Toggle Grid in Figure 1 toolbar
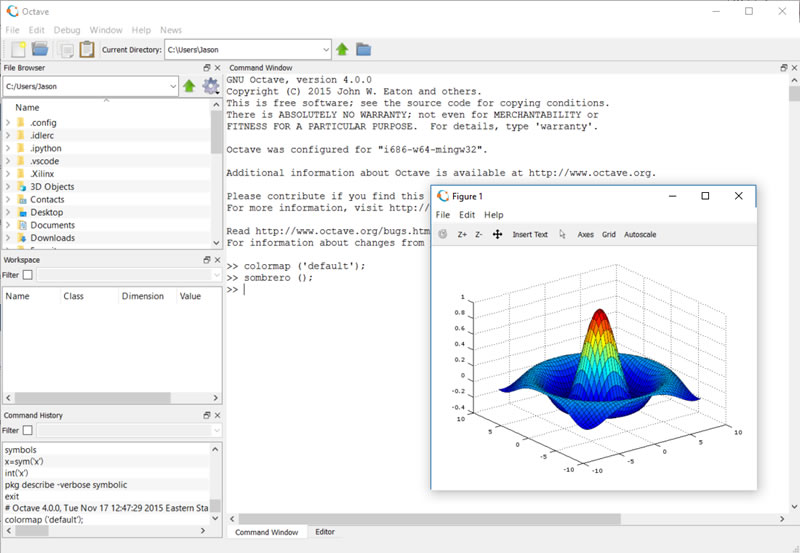Screen dimensions: 800x553 [609, 235]
